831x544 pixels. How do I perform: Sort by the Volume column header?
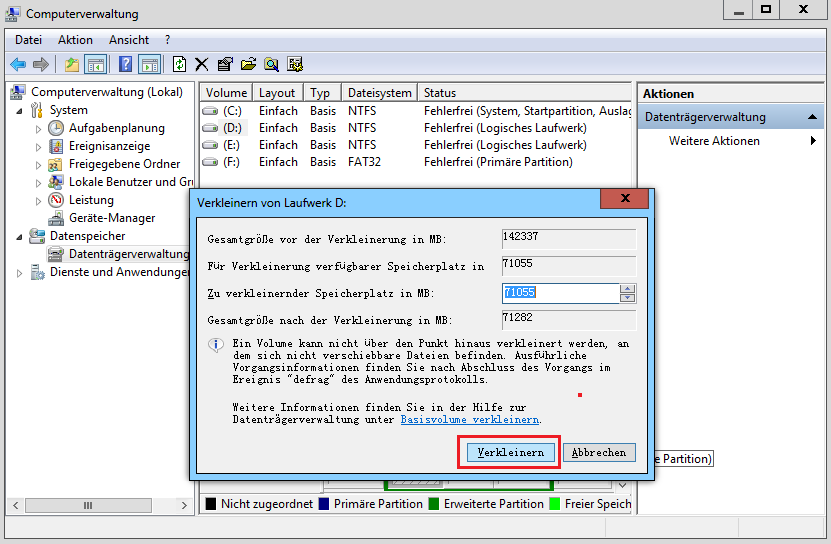click(226, 93)
